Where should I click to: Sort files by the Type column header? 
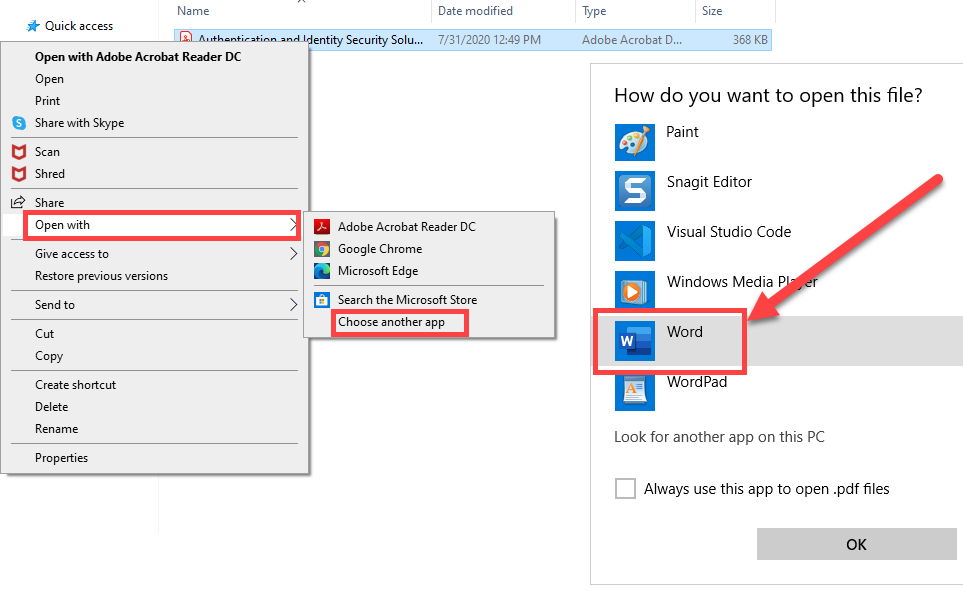(x=594, y=11)
